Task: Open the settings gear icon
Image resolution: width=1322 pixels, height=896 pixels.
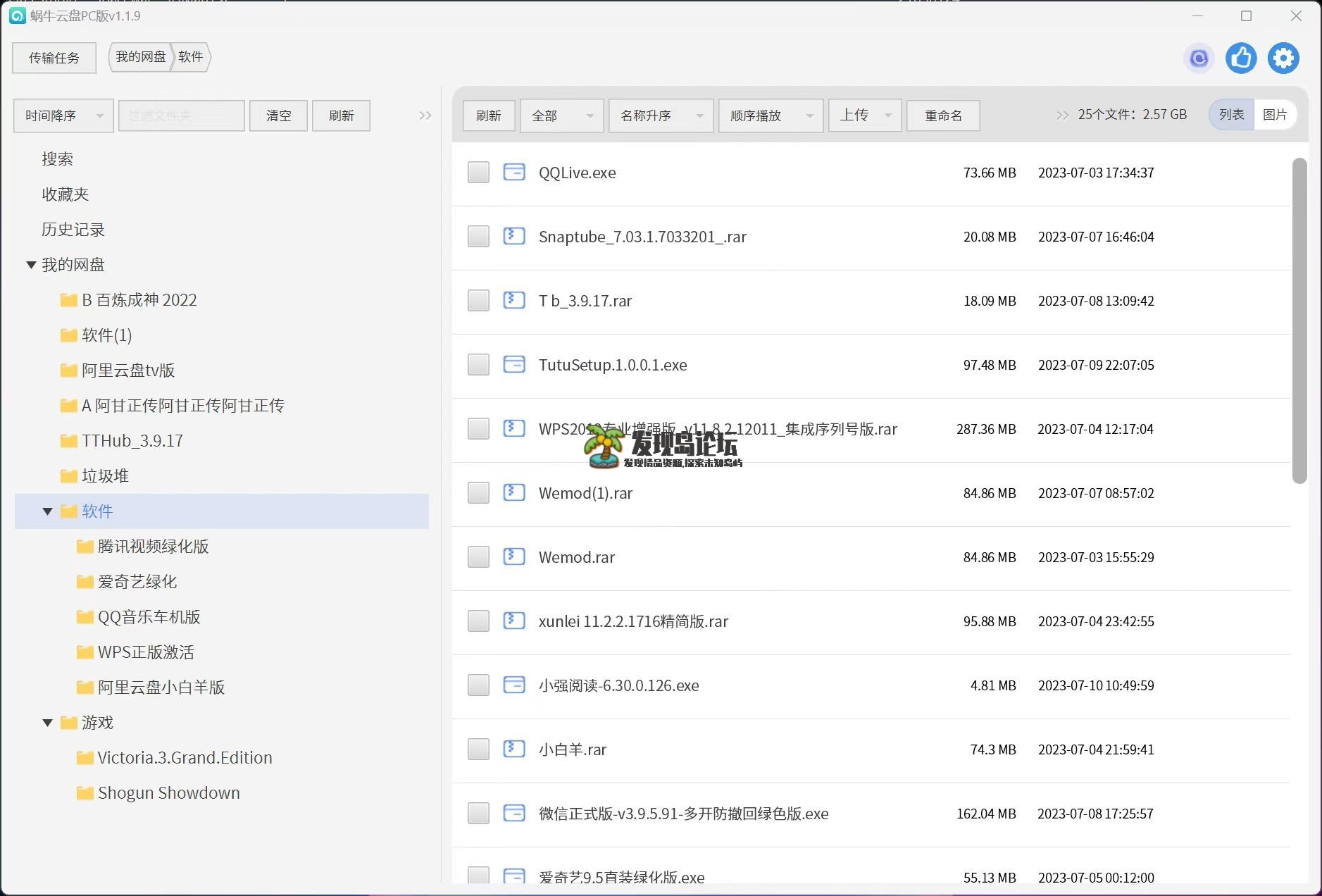Action: (1283, 58)
